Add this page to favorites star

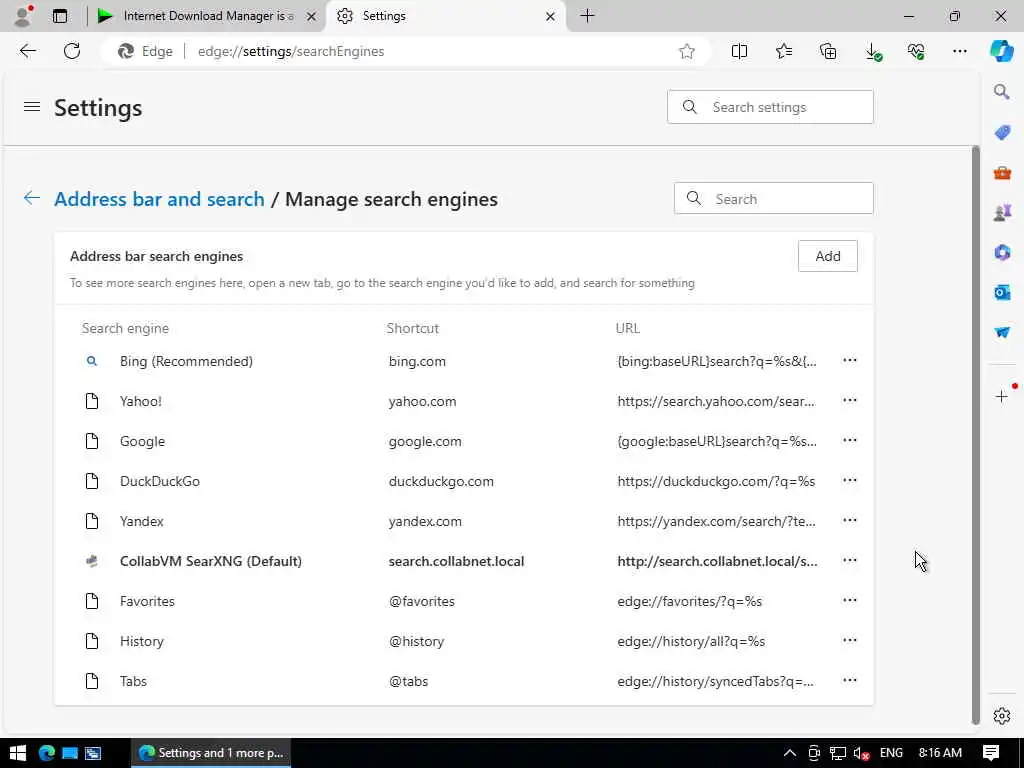coord(687,51)
